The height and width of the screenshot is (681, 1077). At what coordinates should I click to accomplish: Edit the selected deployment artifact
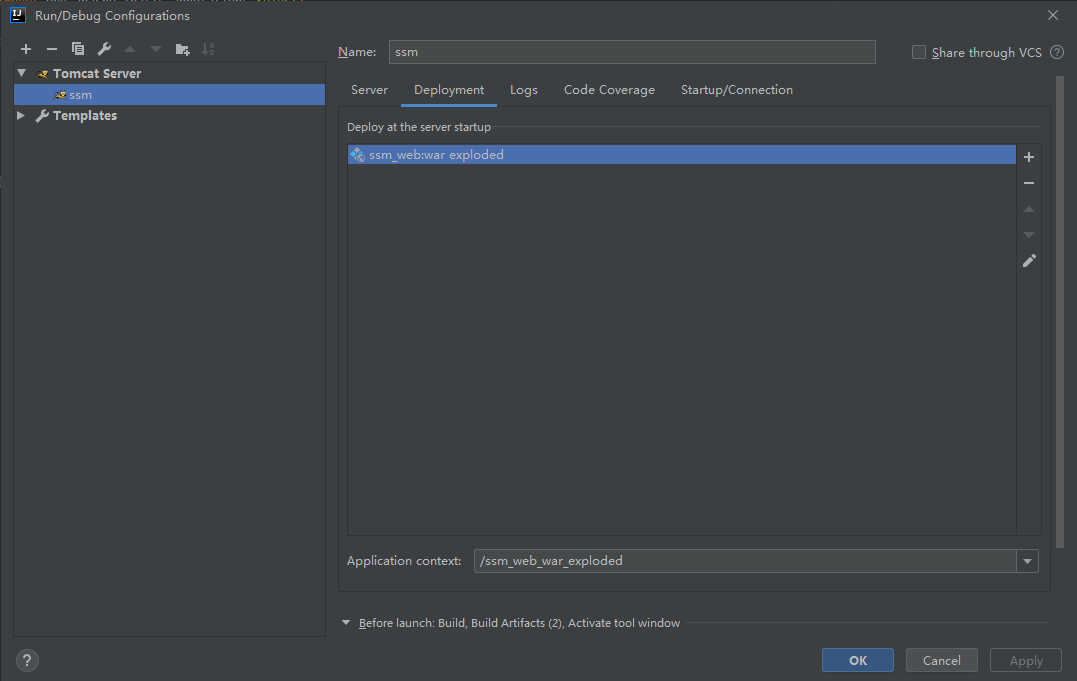(x=1029, y=260)
